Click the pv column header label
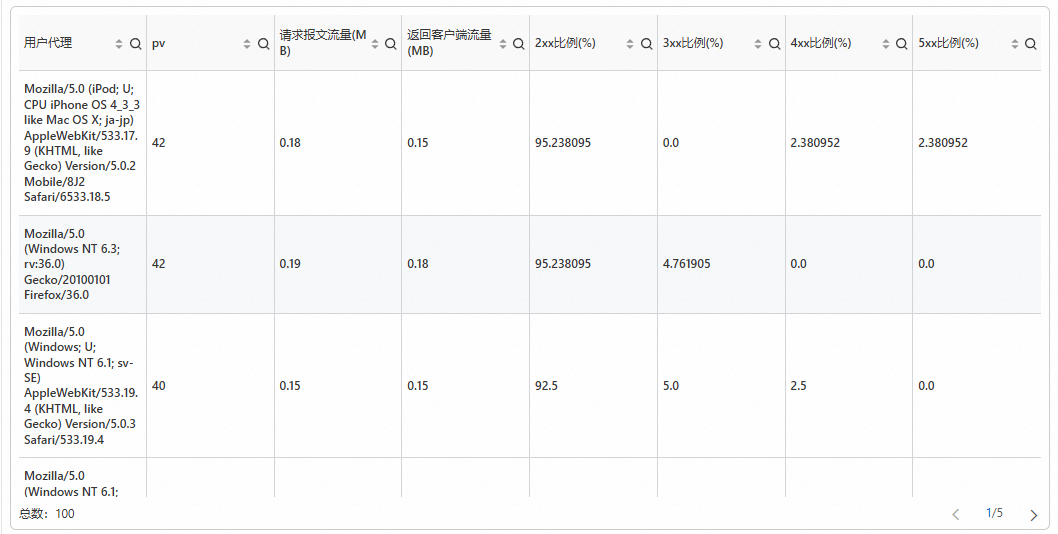 (x=159, y=43)
